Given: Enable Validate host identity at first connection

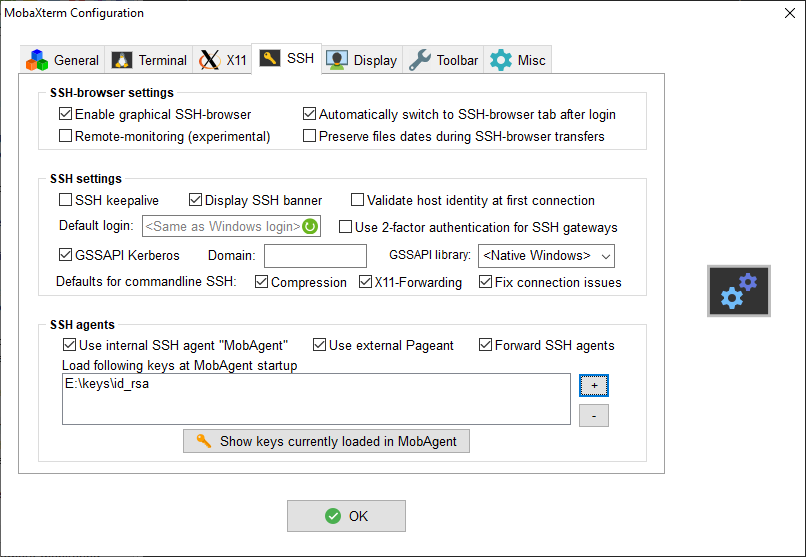Looking at the screenshot, I should pos(357,200).
